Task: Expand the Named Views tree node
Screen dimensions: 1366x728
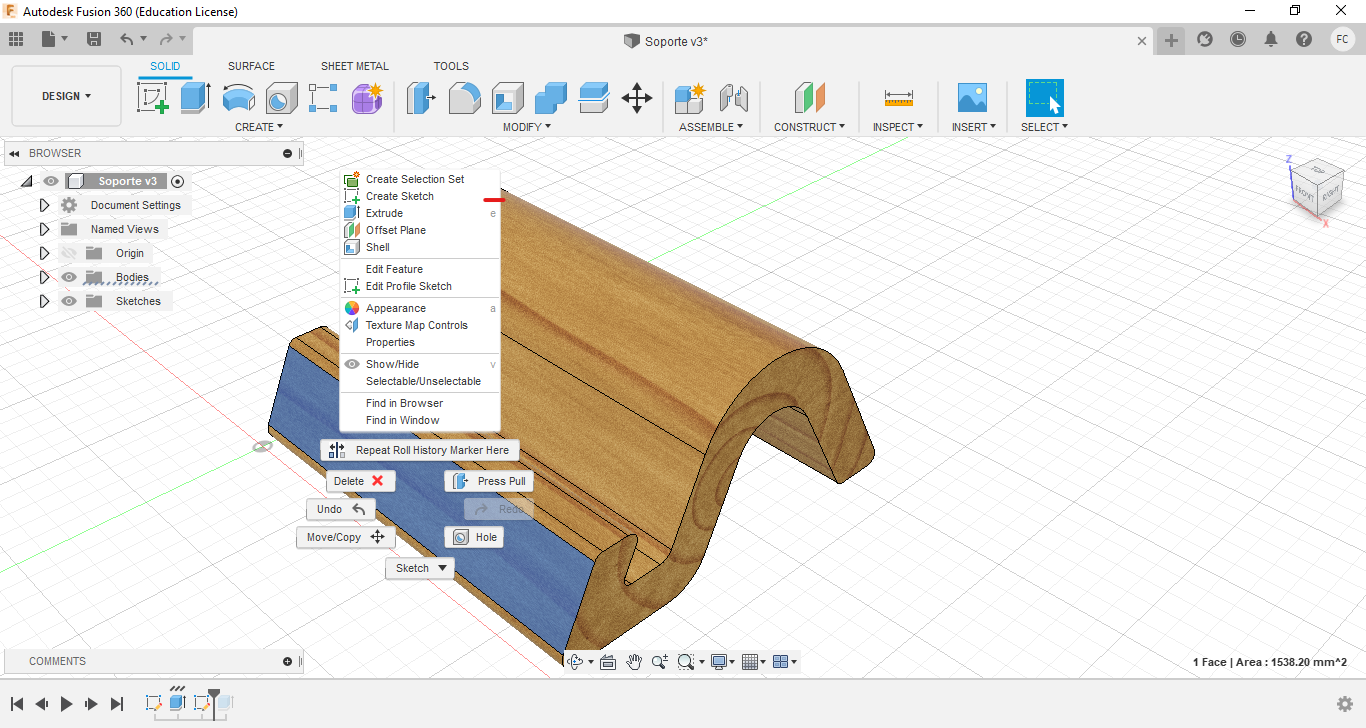Action: tap(44, 229)
